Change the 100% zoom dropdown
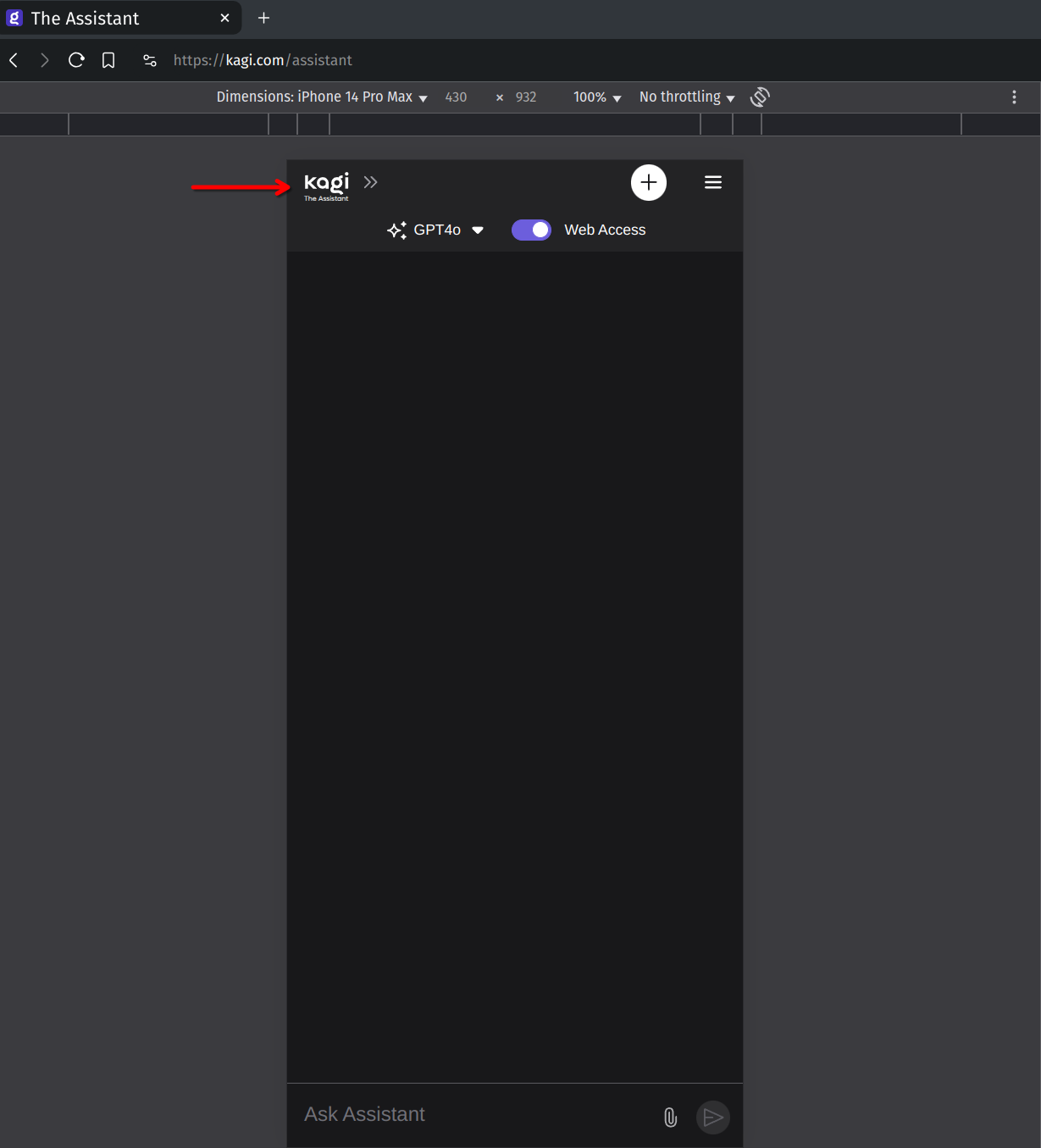1041x1148 pixels. click(x=597, y=97)
